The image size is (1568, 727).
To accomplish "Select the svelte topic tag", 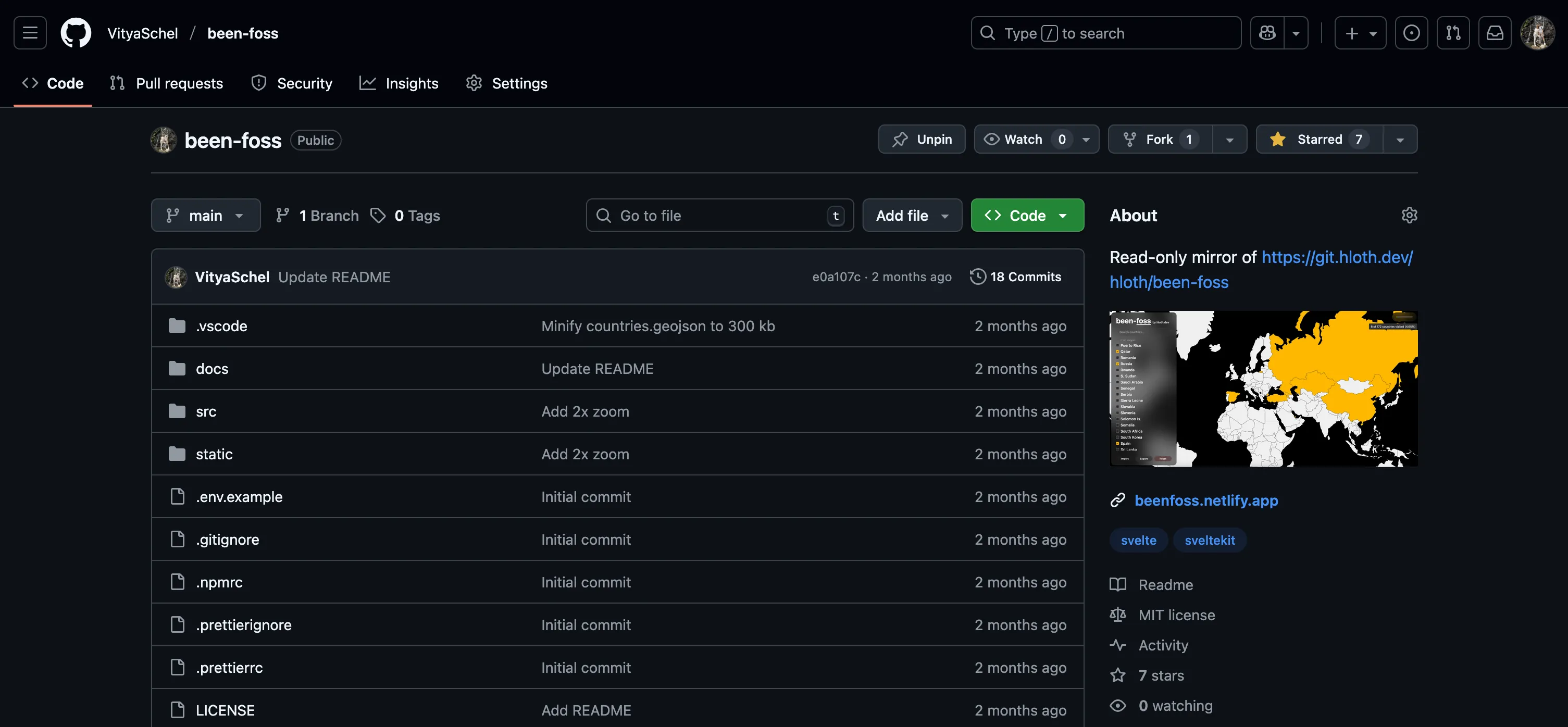I will click(x=1138, y=540).
